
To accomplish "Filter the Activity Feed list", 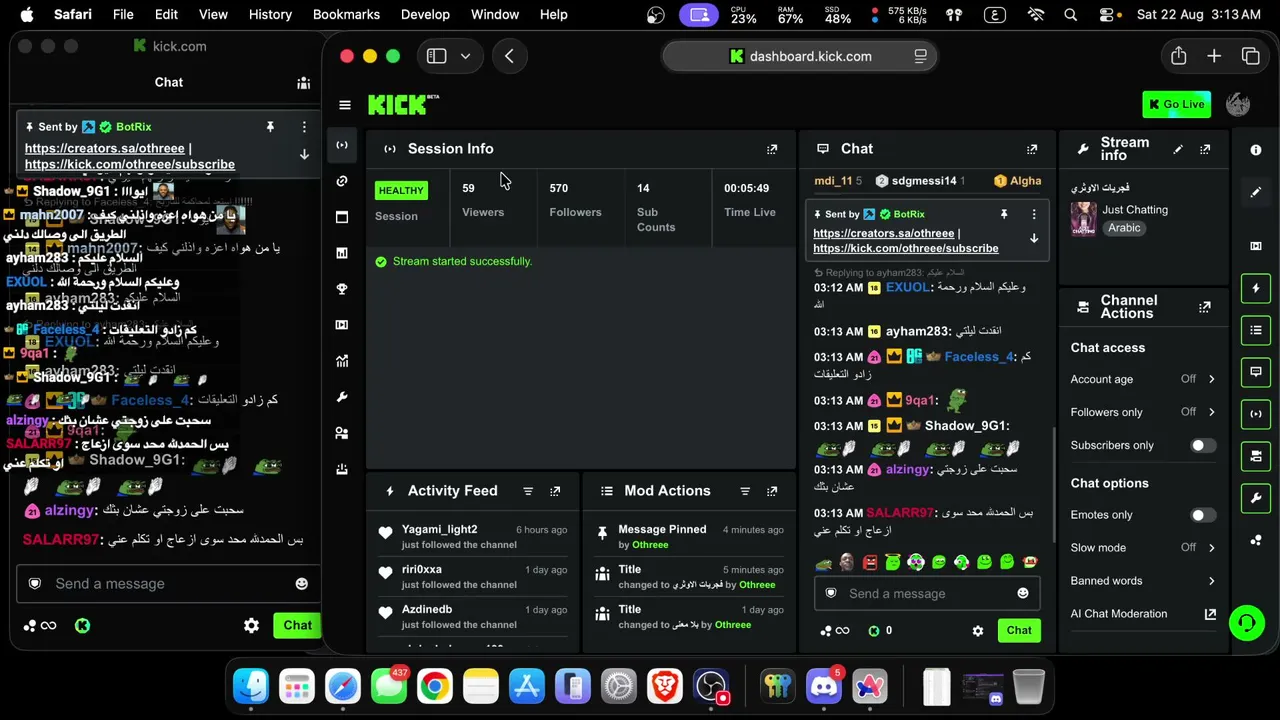I will click(528, 491).
